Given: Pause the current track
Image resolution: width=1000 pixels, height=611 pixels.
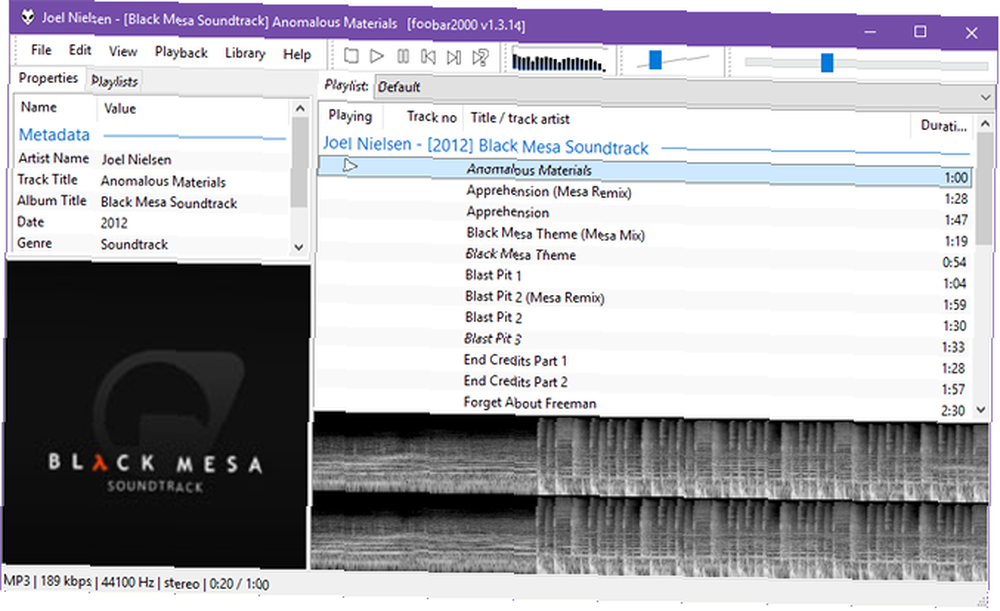Looking at the screenshot, I should 403,57.
